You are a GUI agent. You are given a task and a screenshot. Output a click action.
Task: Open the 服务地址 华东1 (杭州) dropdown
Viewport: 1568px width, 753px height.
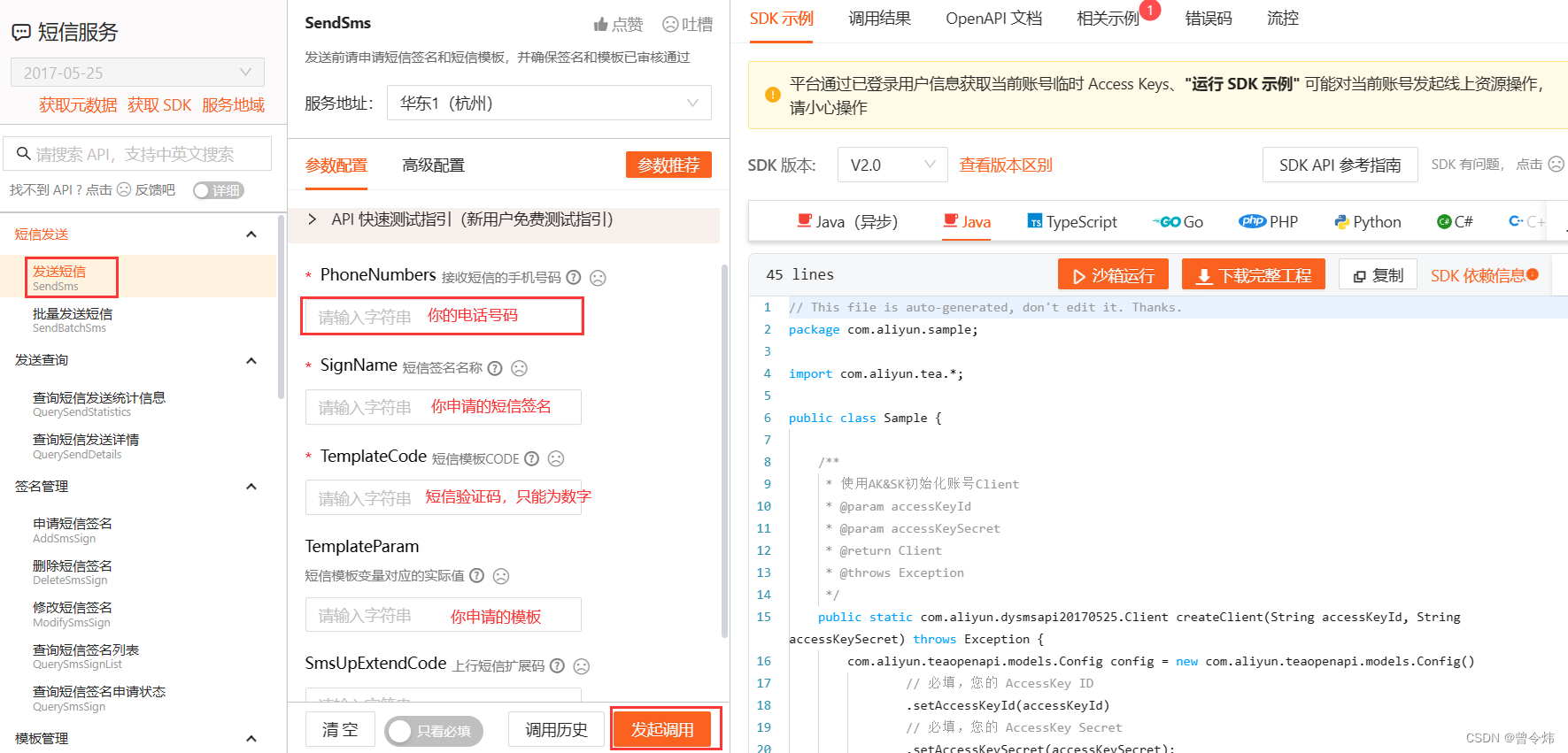pos(549,103)
